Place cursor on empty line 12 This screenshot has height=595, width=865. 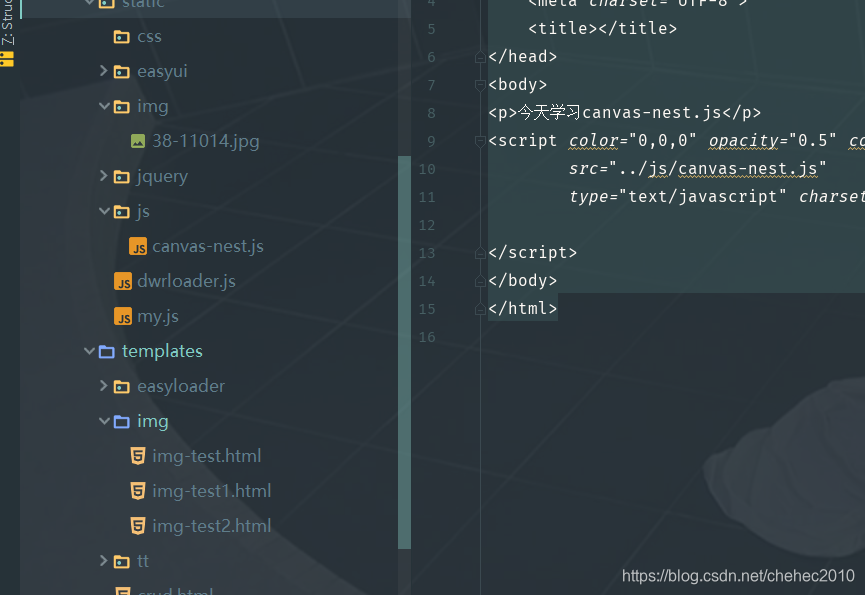tap(676, 226)
